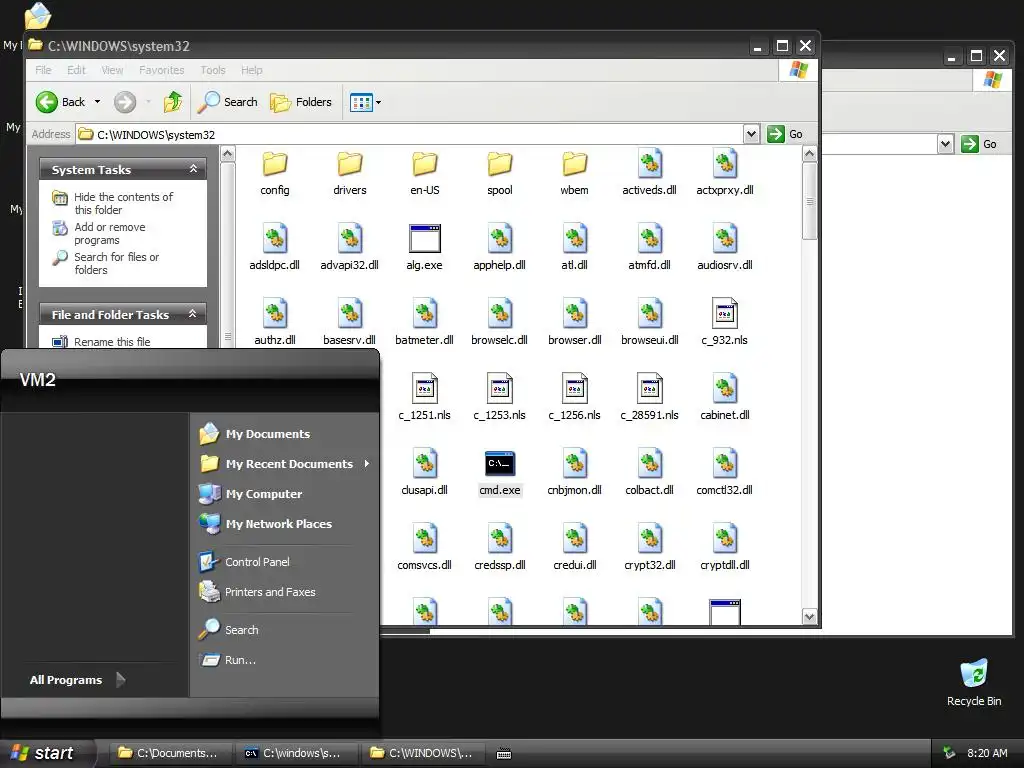Select the en-US folder
Screen dimensions: 1024x768
tap(424, 174)
